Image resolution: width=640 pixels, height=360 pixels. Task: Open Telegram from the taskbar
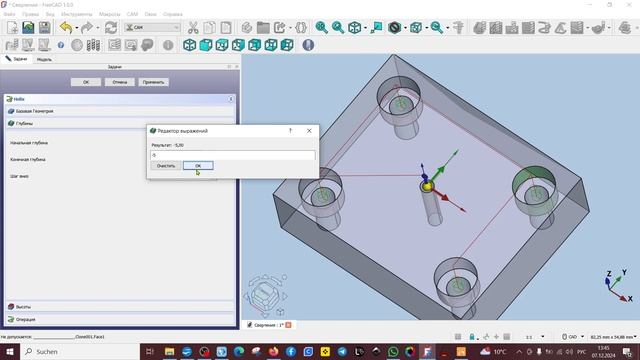[342, 351]
